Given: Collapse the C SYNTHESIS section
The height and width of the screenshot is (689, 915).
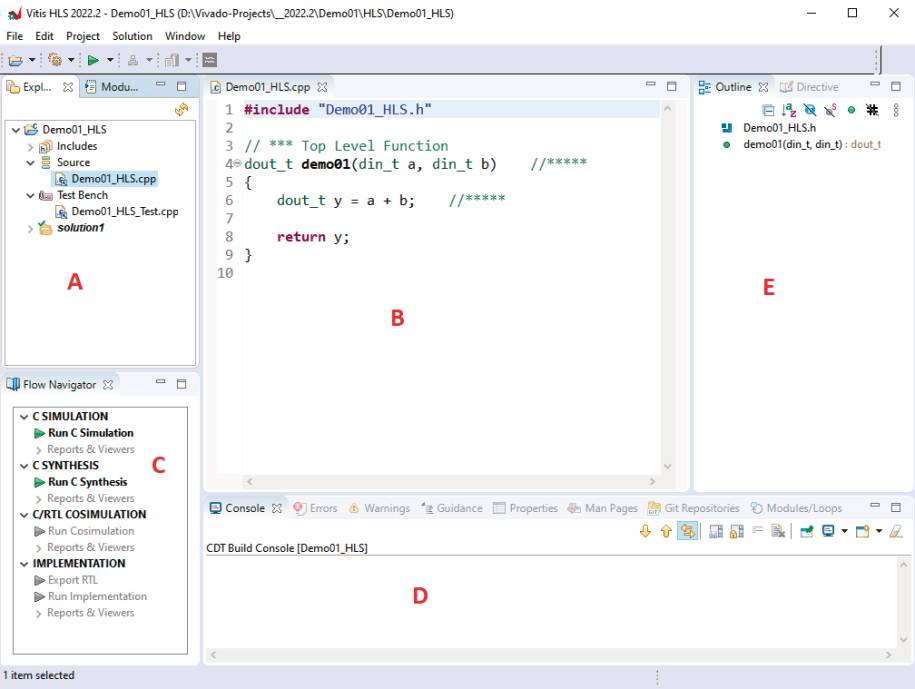Looking at the screenshot, I should [24, 466].
